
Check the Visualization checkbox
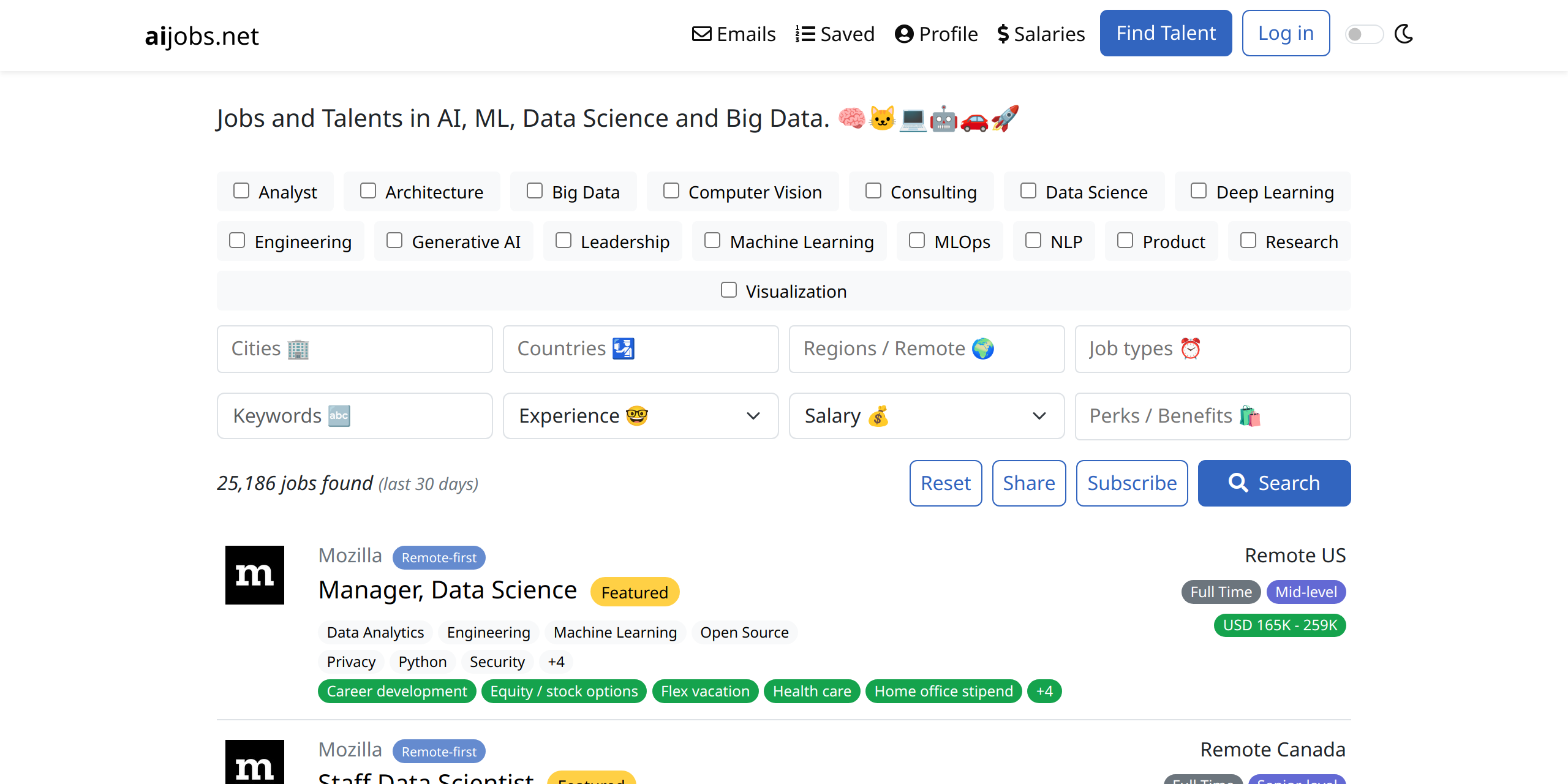[x=729, y=290]
